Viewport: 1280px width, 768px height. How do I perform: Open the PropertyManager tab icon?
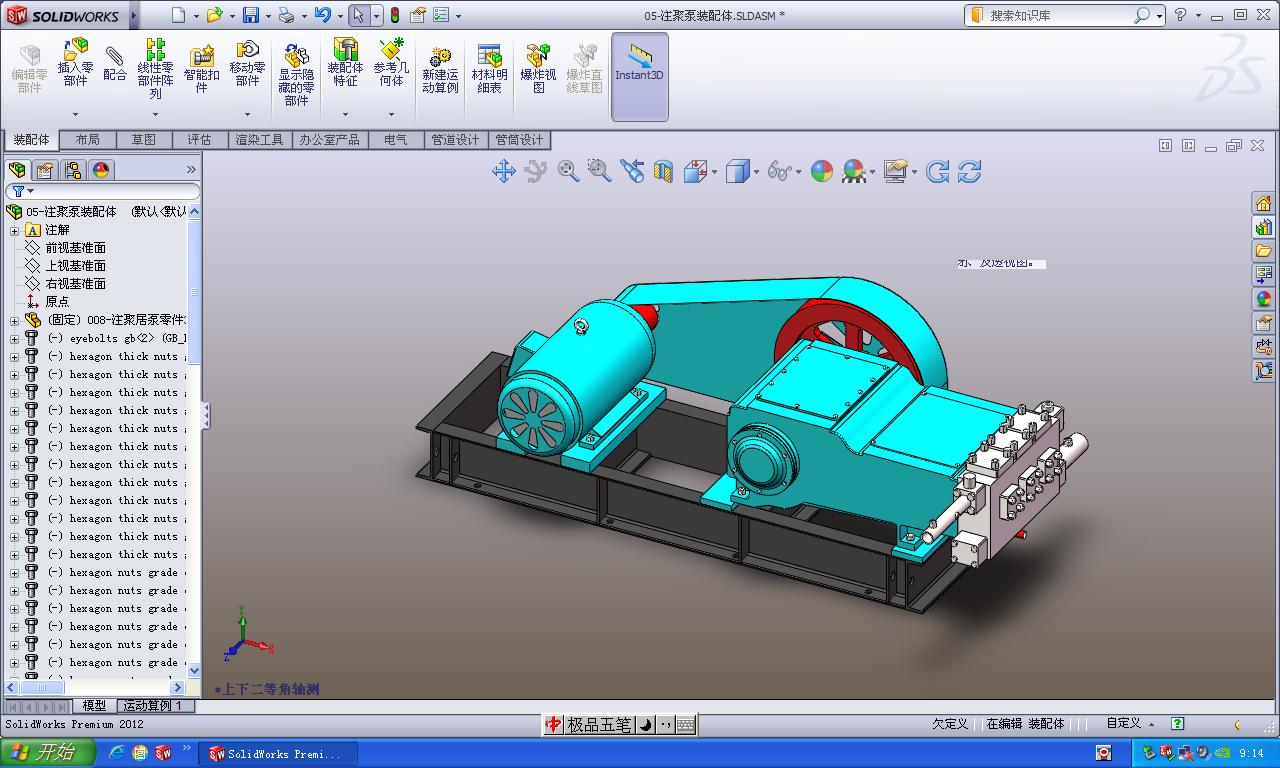(x=45, y=170)
